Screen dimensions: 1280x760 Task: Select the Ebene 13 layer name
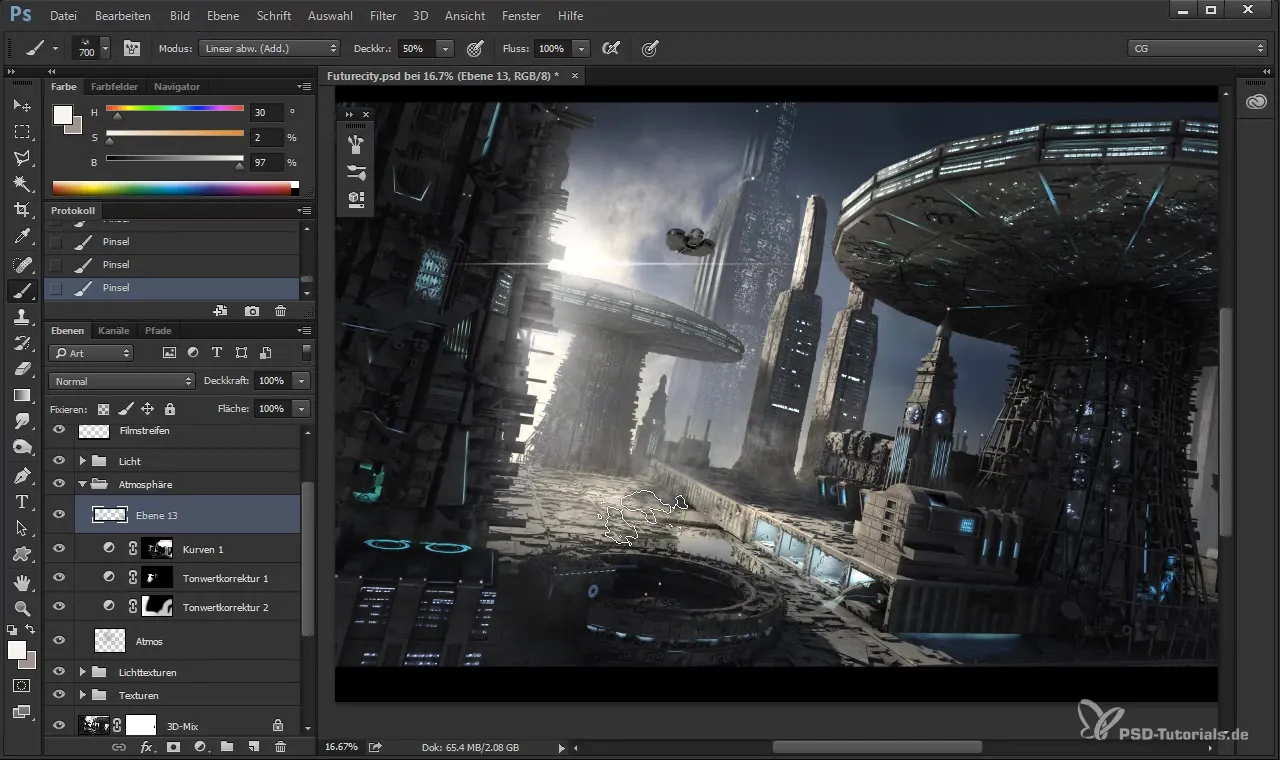point(157,515)
